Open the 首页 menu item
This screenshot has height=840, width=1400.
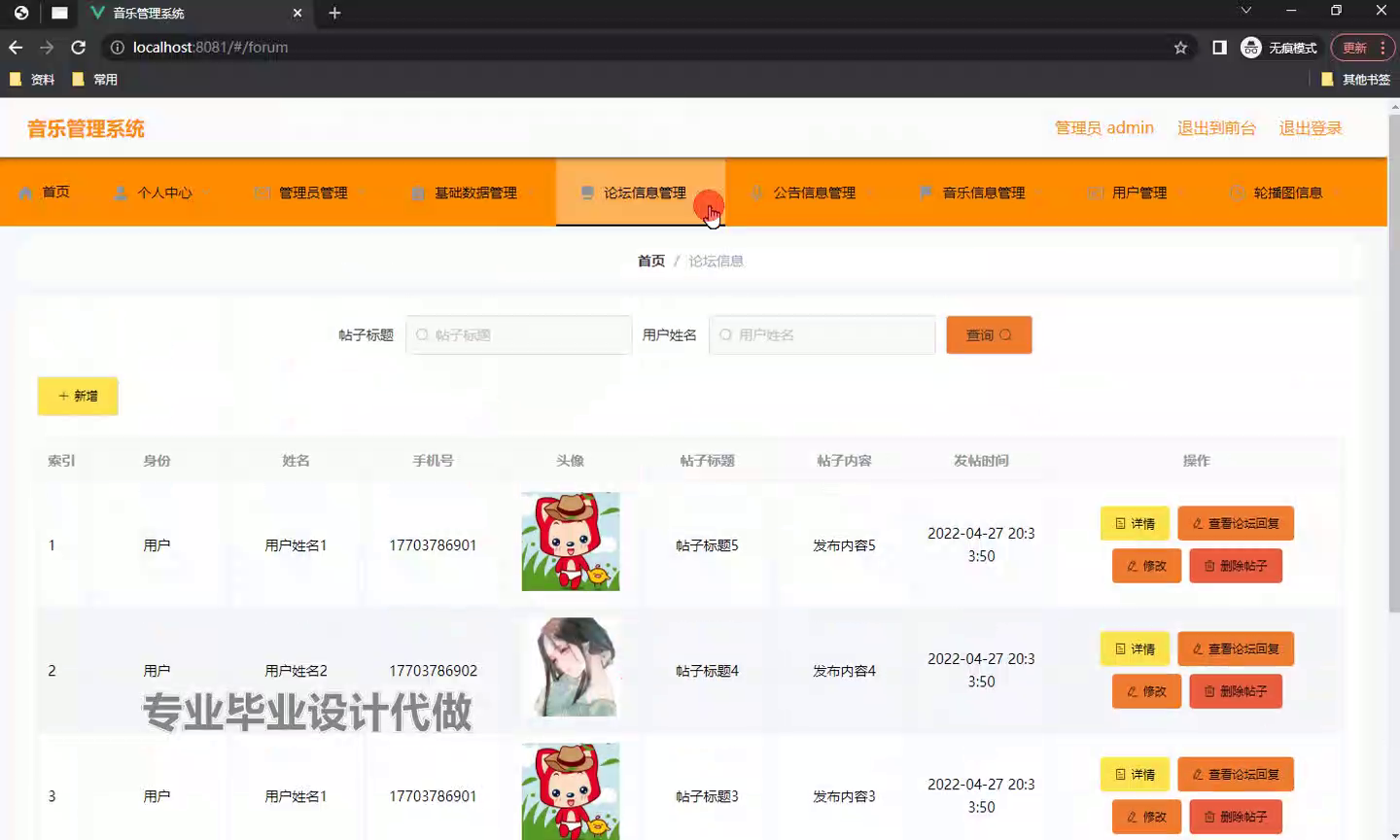[44, 192]
